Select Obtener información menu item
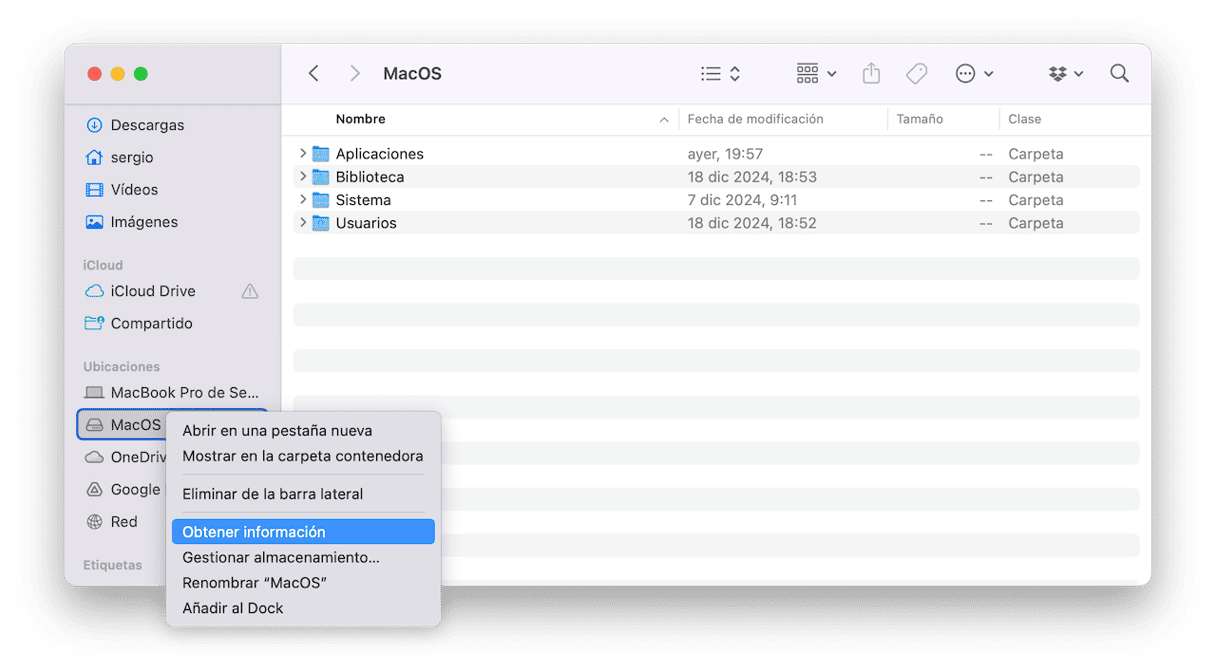Image resolution: width=1216 pixels, height=671 pixels. pyautogui.click(x=303, y=532)
